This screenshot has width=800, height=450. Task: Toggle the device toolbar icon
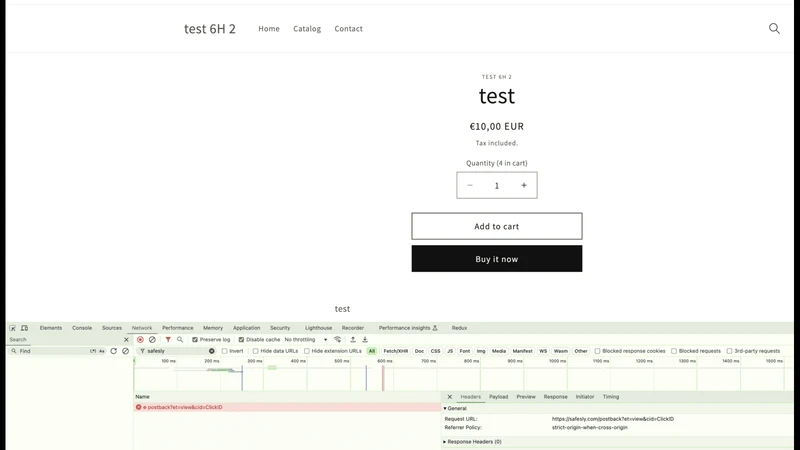pyautogui.click(x=24, y=328)
